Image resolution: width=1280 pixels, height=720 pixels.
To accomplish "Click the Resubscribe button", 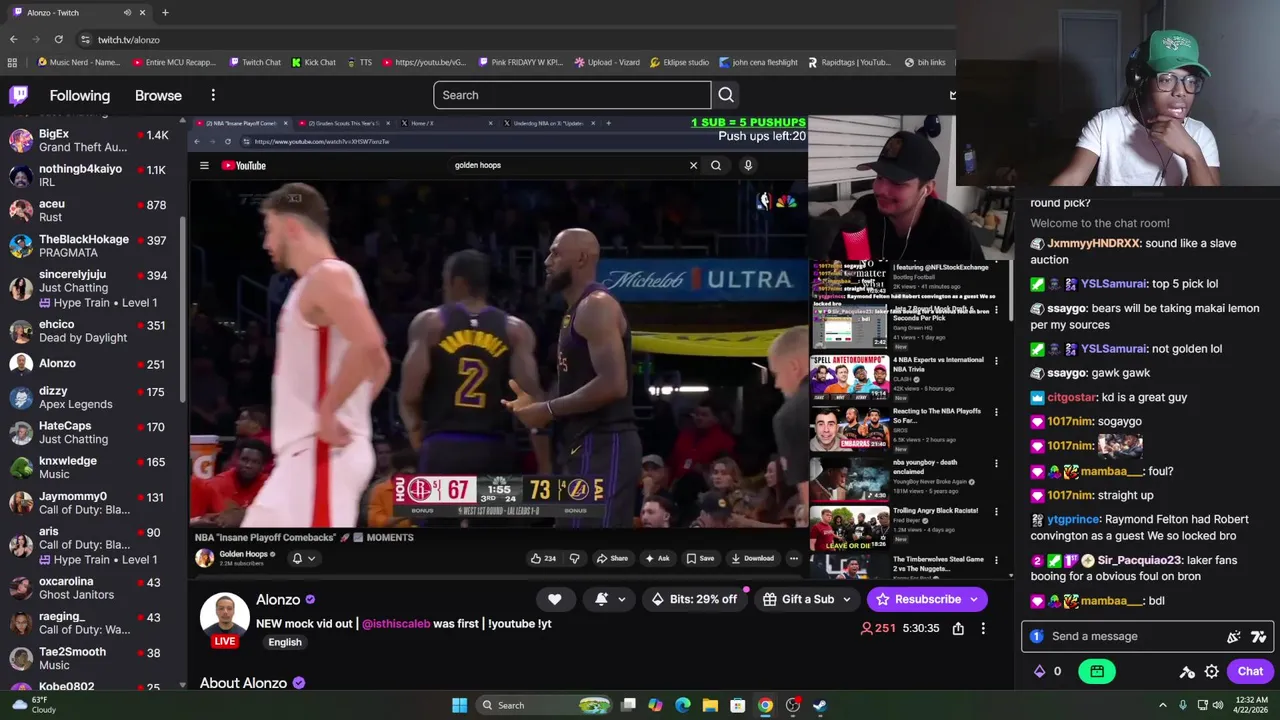I will pos(919,599).
